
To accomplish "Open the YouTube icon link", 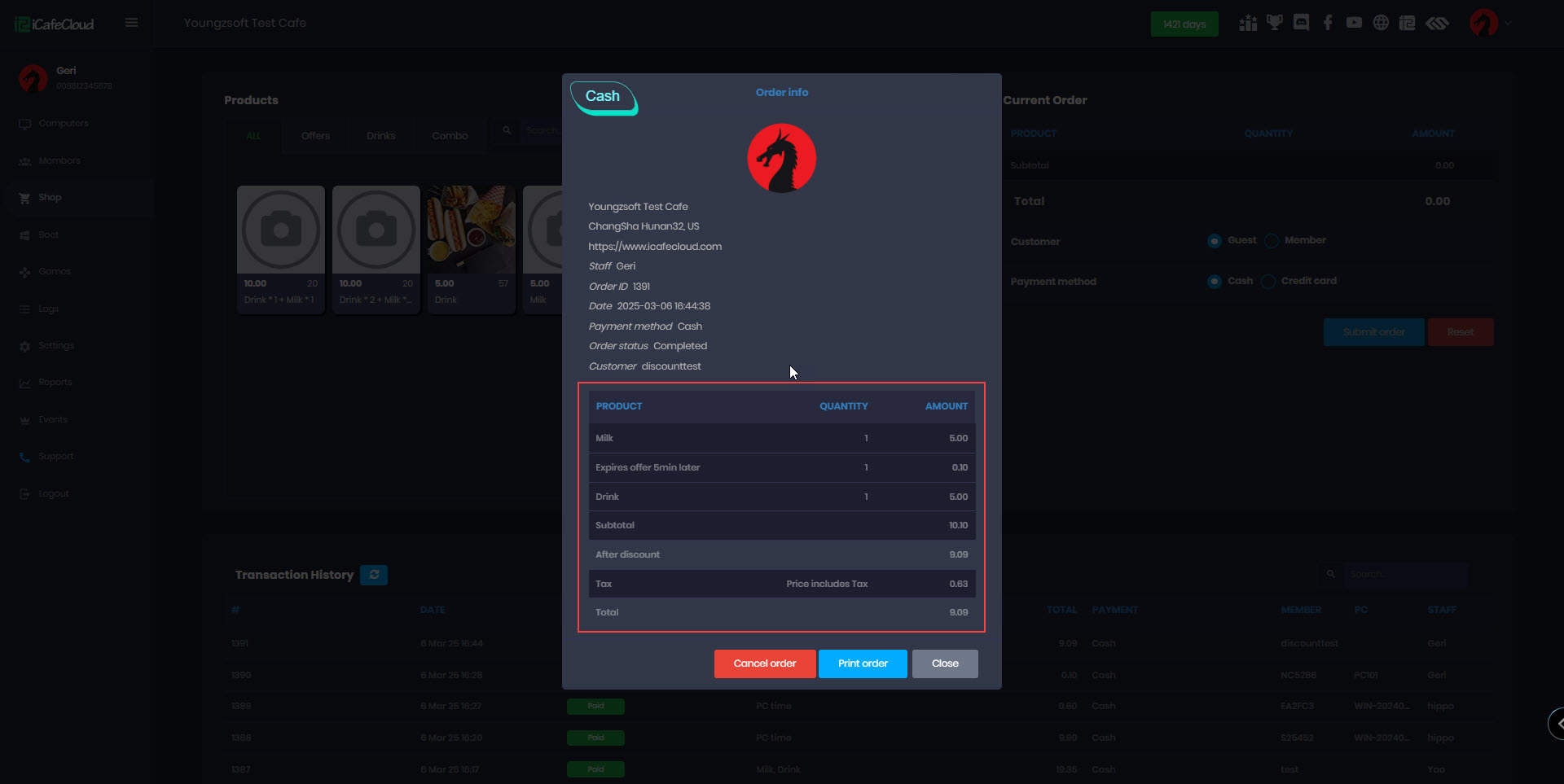I will click(1354, 23).
